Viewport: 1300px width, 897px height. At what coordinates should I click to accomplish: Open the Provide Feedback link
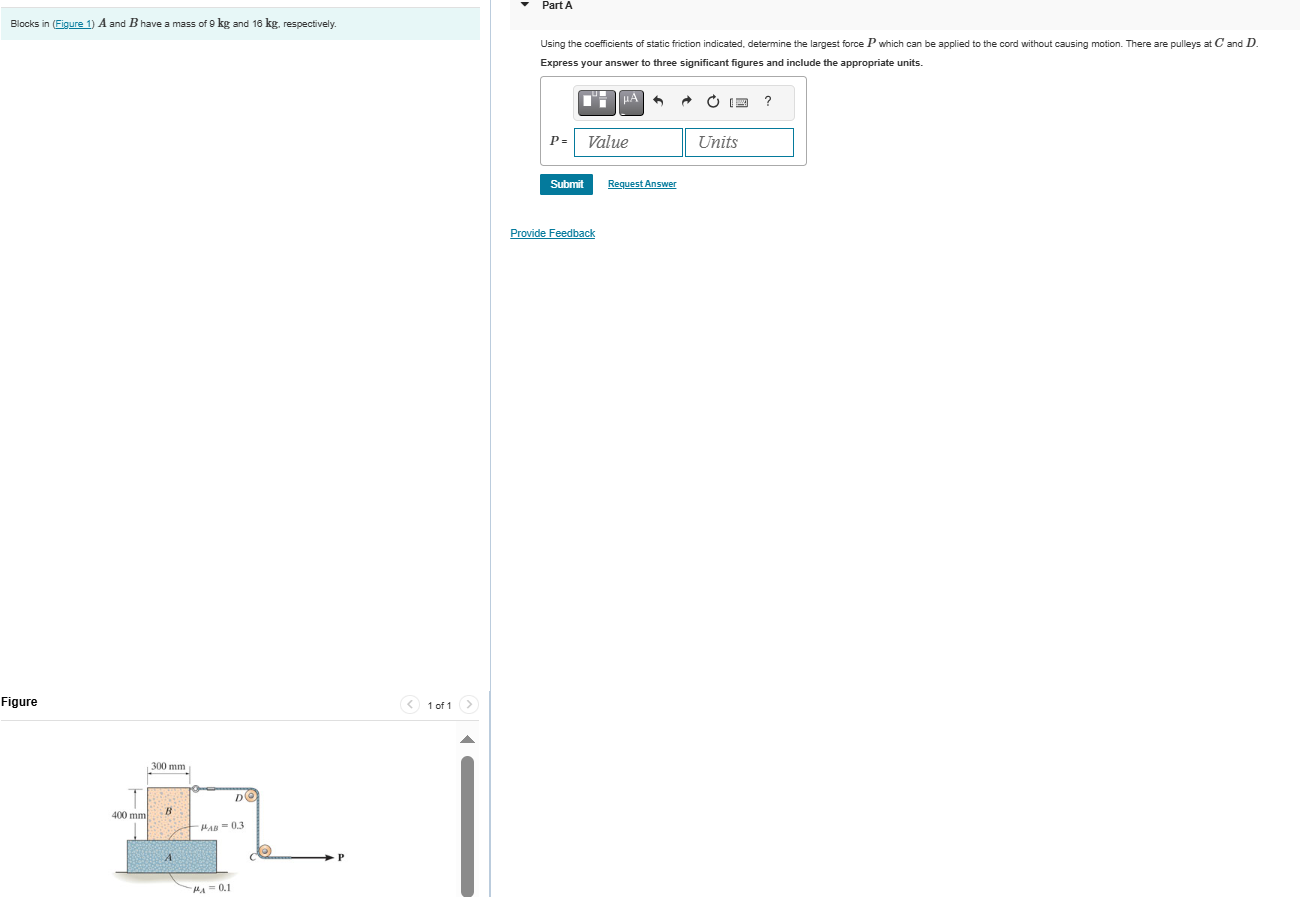pyautogui.click(x=552, y=233)
